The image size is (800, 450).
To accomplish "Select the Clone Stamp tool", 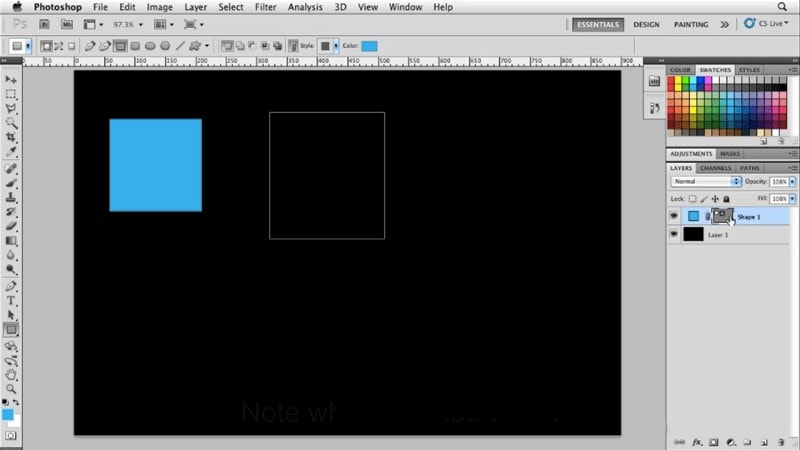I will click(11, 197).
